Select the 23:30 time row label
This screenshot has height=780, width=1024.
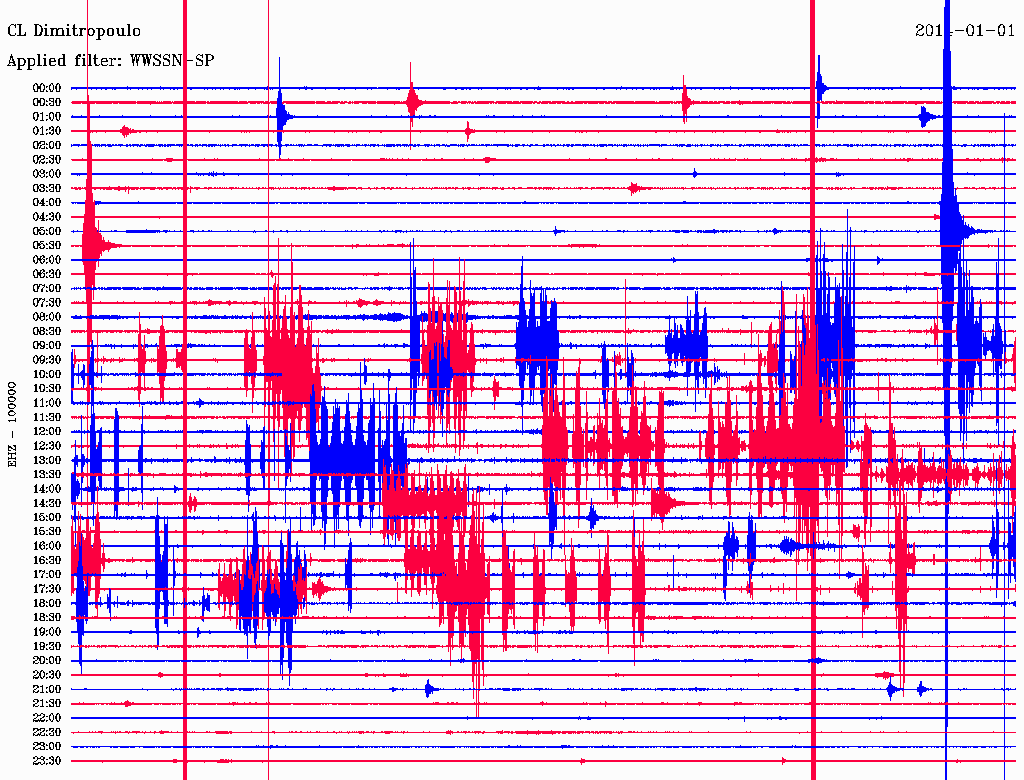click(47, 761)
